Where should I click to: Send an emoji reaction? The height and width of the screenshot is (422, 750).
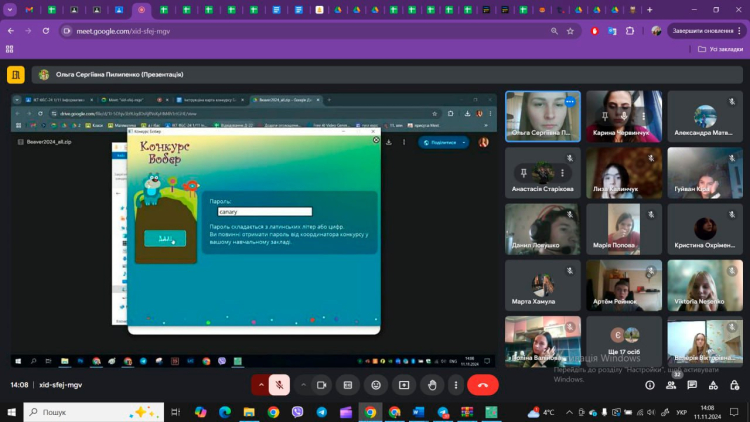[x=376, y=384]
